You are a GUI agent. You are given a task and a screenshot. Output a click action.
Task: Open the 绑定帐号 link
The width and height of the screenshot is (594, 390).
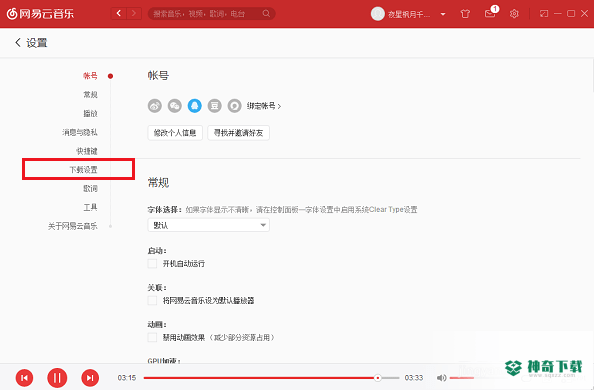point(264,106)
